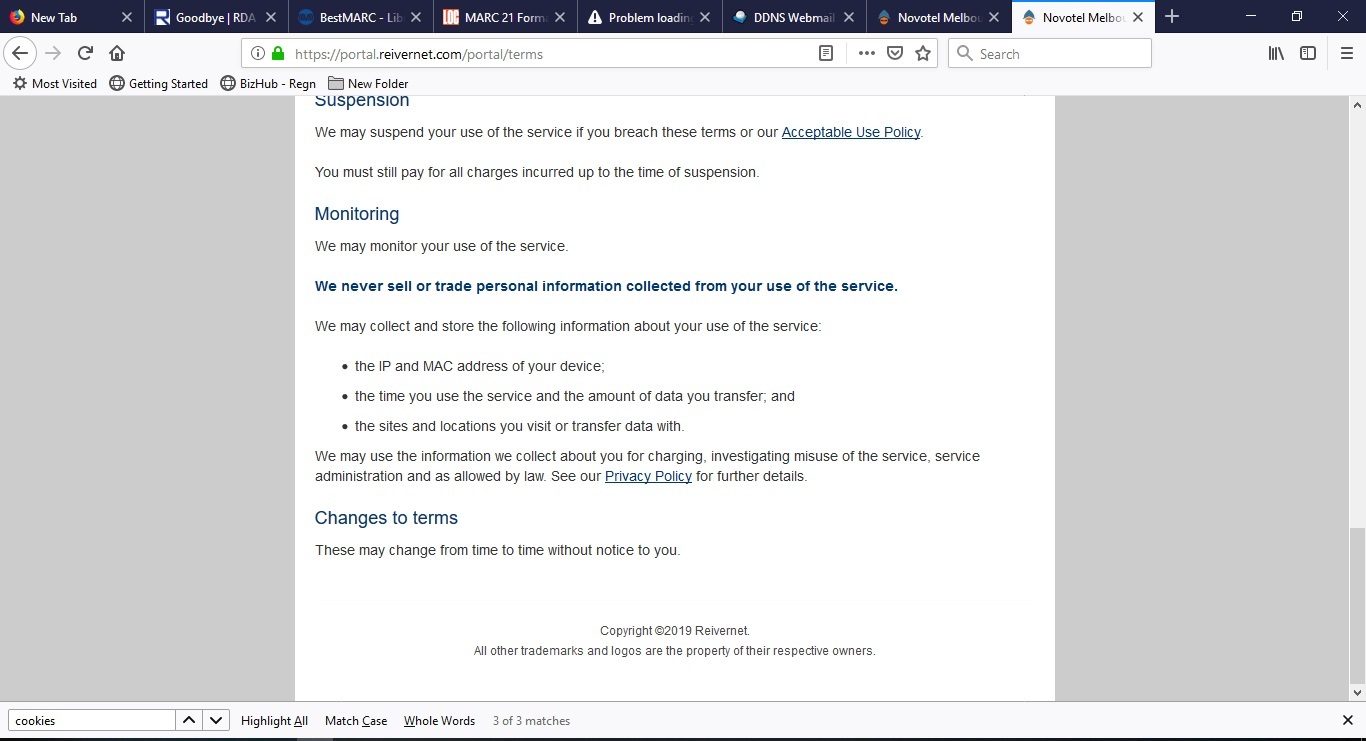This screenshot has height=741, width=1366.
Task: Click the 3 of 3 matches label
Action: pyautogui.click(x=531, y=720)
